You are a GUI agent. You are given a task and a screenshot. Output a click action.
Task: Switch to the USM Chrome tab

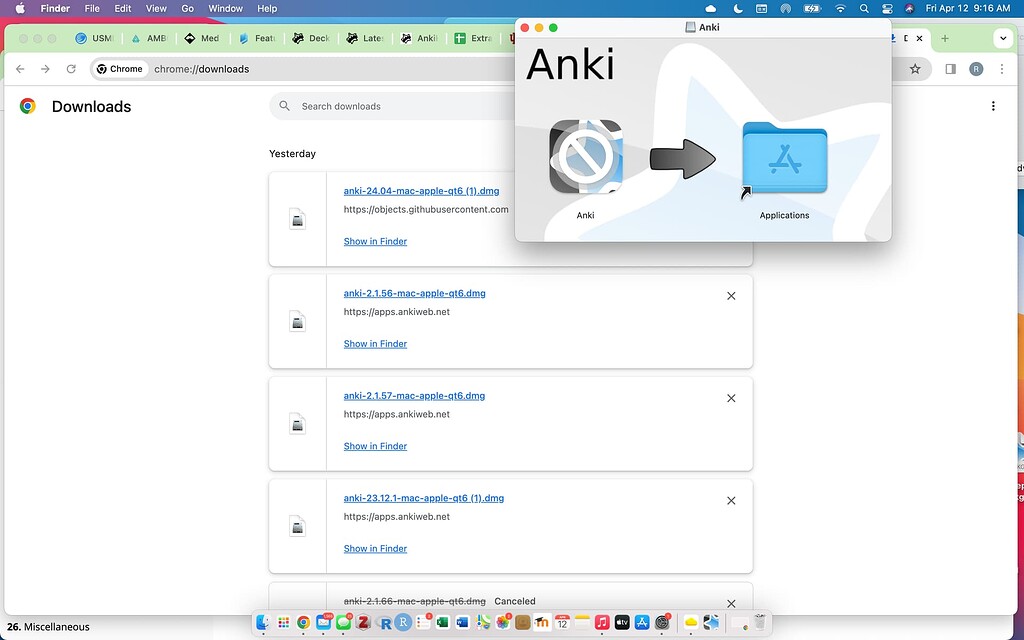pyautogui.click(x=95, y=39)
